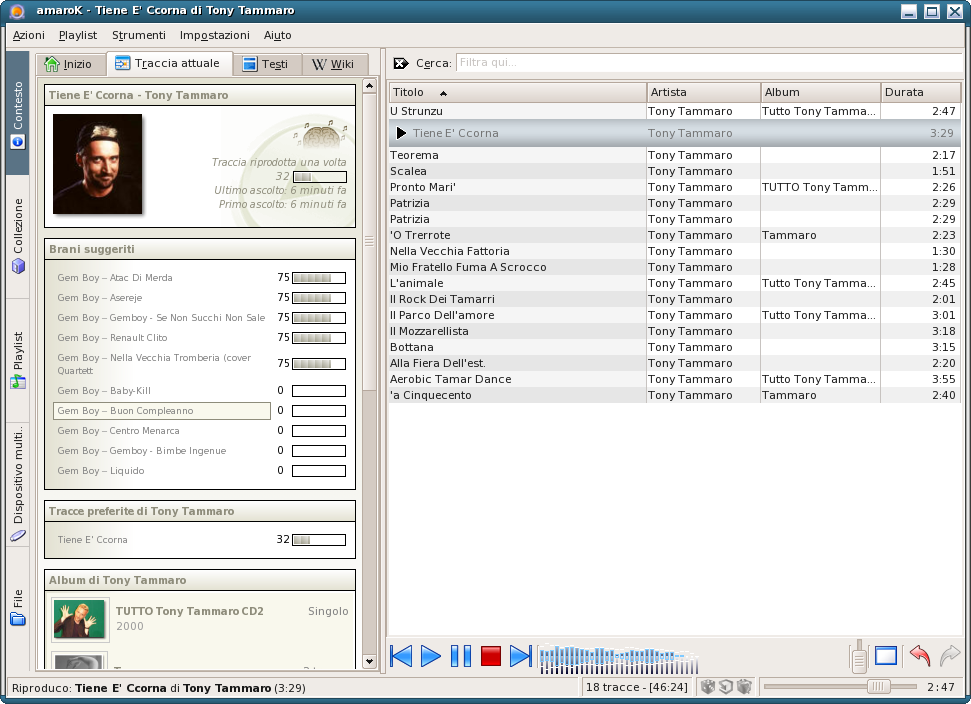Pause playback with the pause button

461,656
